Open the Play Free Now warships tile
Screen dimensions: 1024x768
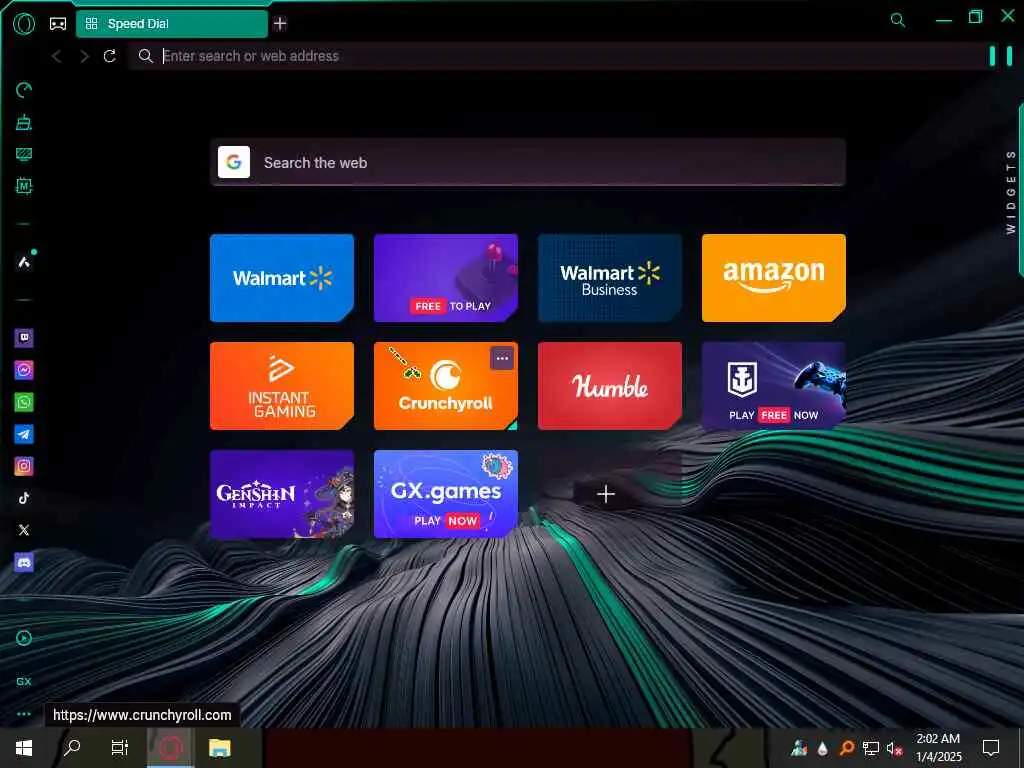[x=774, y=386]
